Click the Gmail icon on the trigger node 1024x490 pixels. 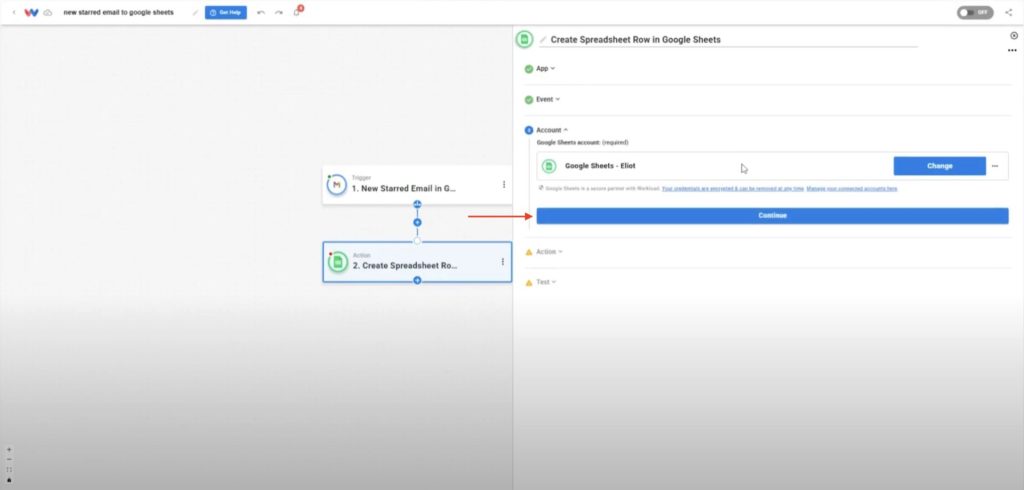(337, 185)
